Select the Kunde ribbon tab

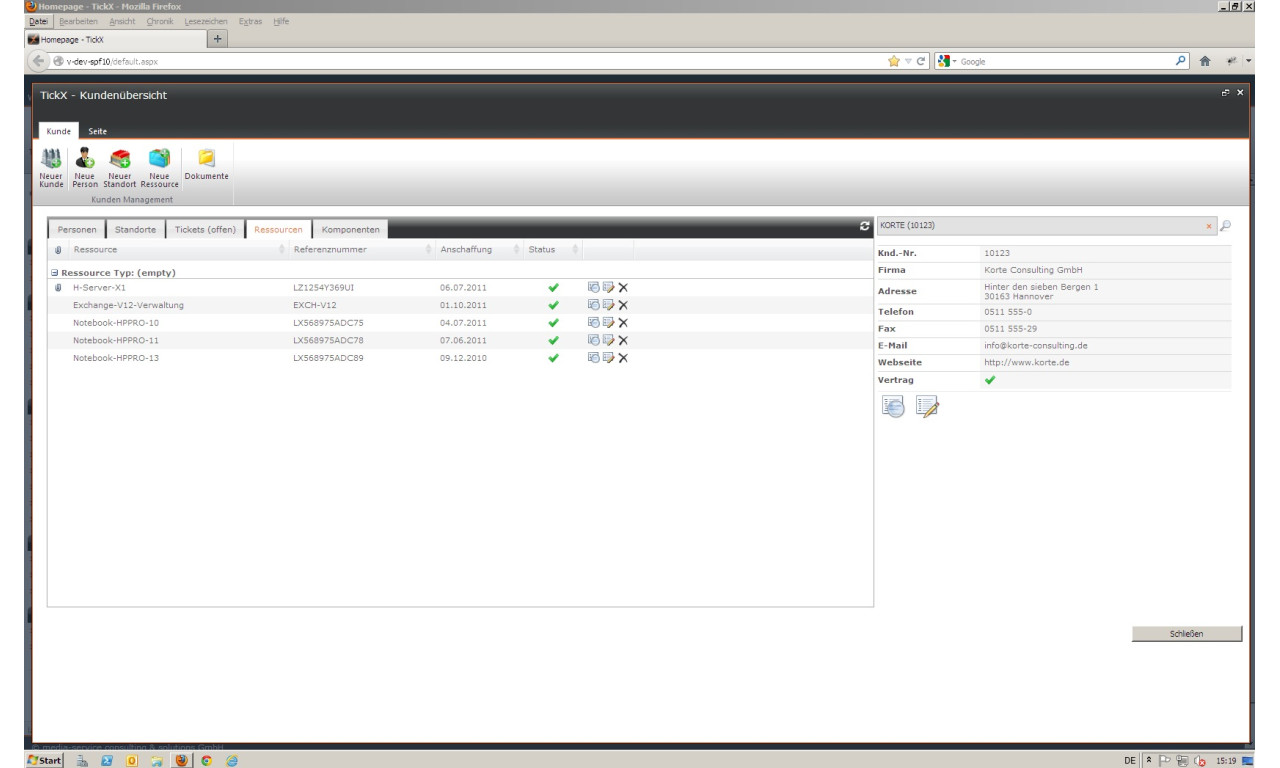59,131
